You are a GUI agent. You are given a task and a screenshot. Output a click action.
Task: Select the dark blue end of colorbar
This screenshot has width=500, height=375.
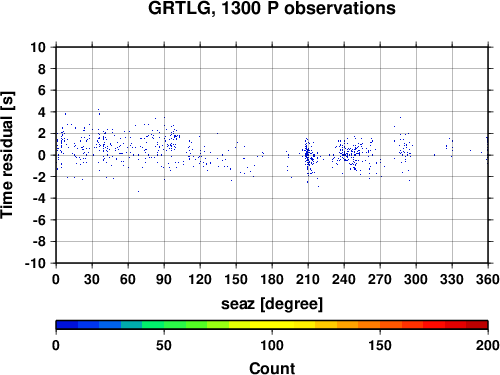[x=67, y=324]
